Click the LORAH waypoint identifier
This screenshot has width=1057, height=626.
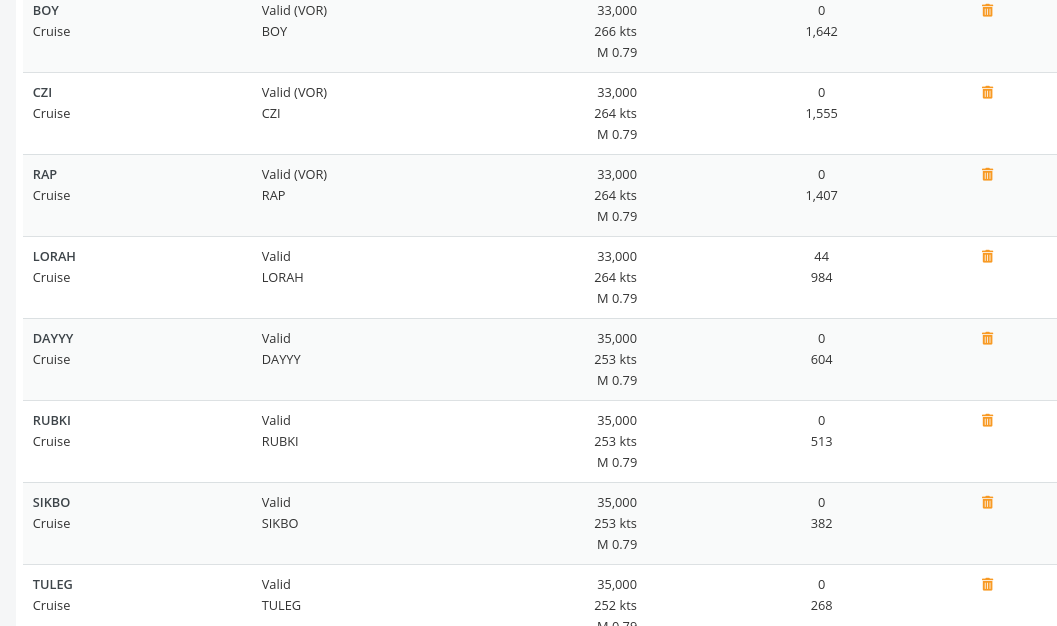54,256
